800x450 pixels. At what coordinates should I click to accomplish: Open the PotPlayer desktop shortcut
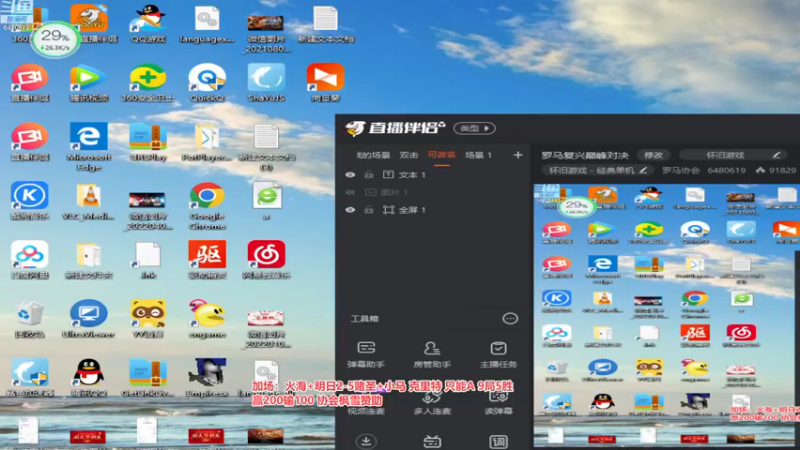coord(207,143)
